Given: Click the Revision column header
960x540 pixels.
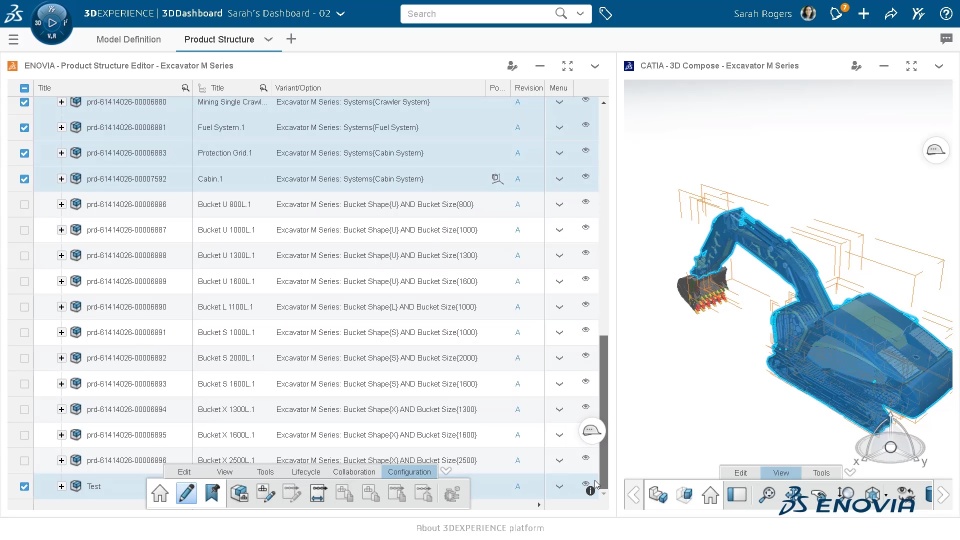Looking at the screenshot, I should click(x=528, y=88).
